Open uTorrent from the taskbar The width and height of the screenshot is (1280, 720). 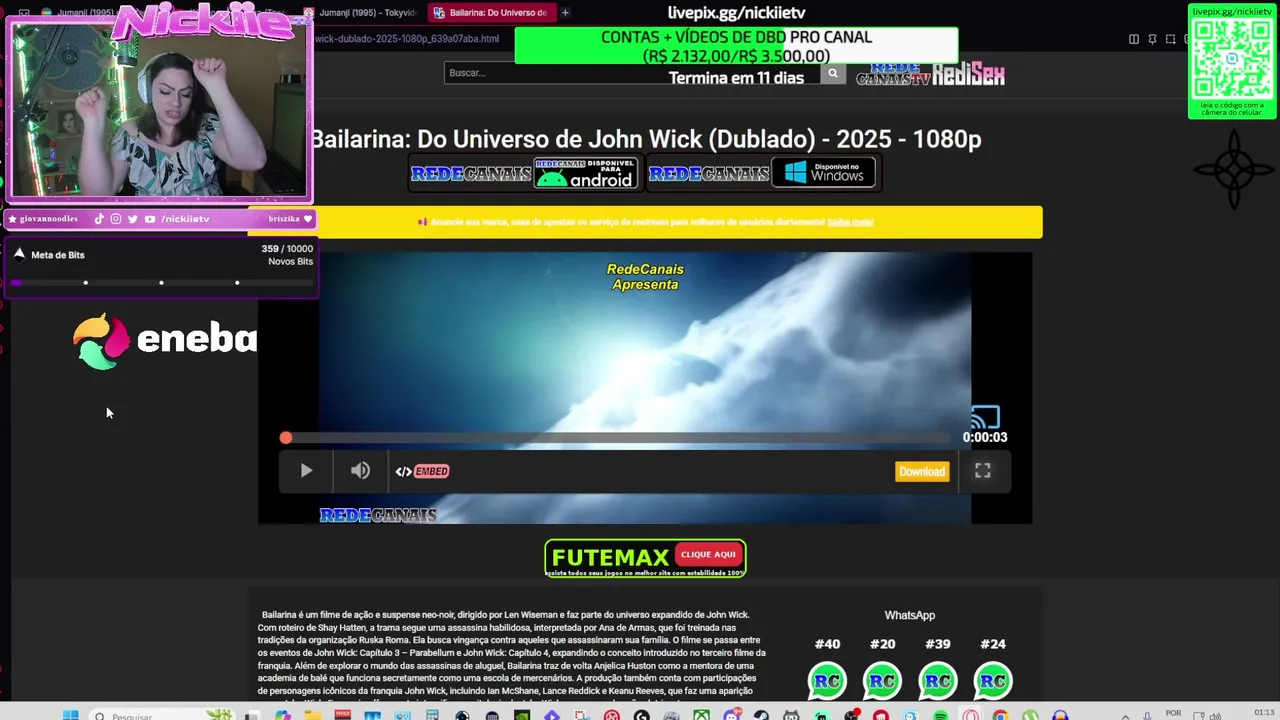click(x=1030, y=714)
